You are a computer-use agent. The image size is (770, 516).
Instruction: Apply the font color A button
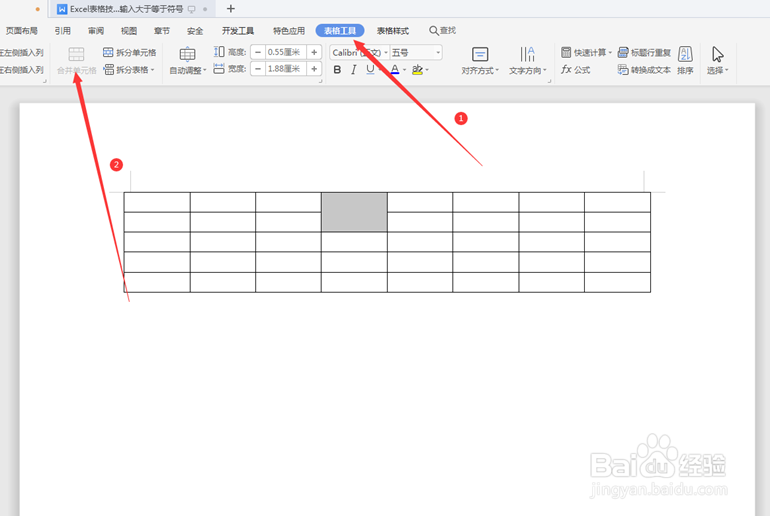click(395, 70)
